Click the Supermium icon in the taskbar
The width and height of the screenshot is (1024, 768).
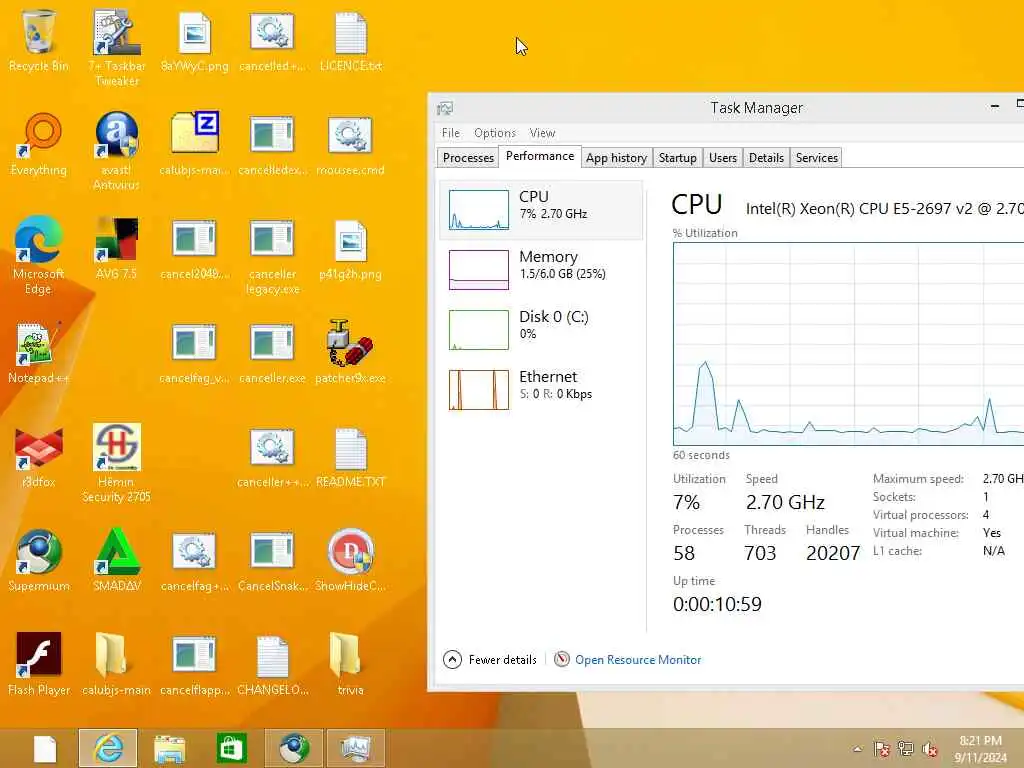pyautogui.click(x=294, y=748)
